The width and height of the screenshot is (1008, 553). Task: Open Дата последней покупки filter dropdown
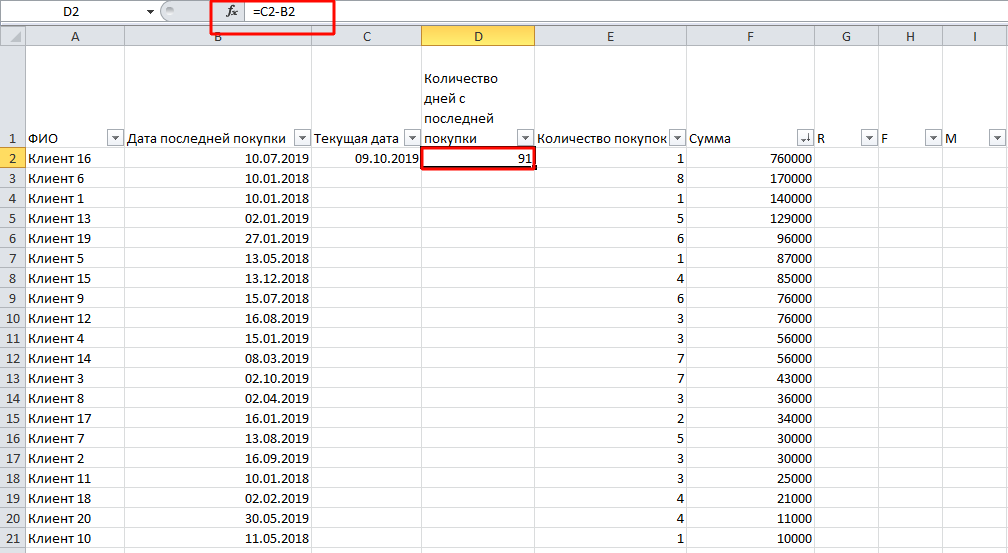(301, 138)
